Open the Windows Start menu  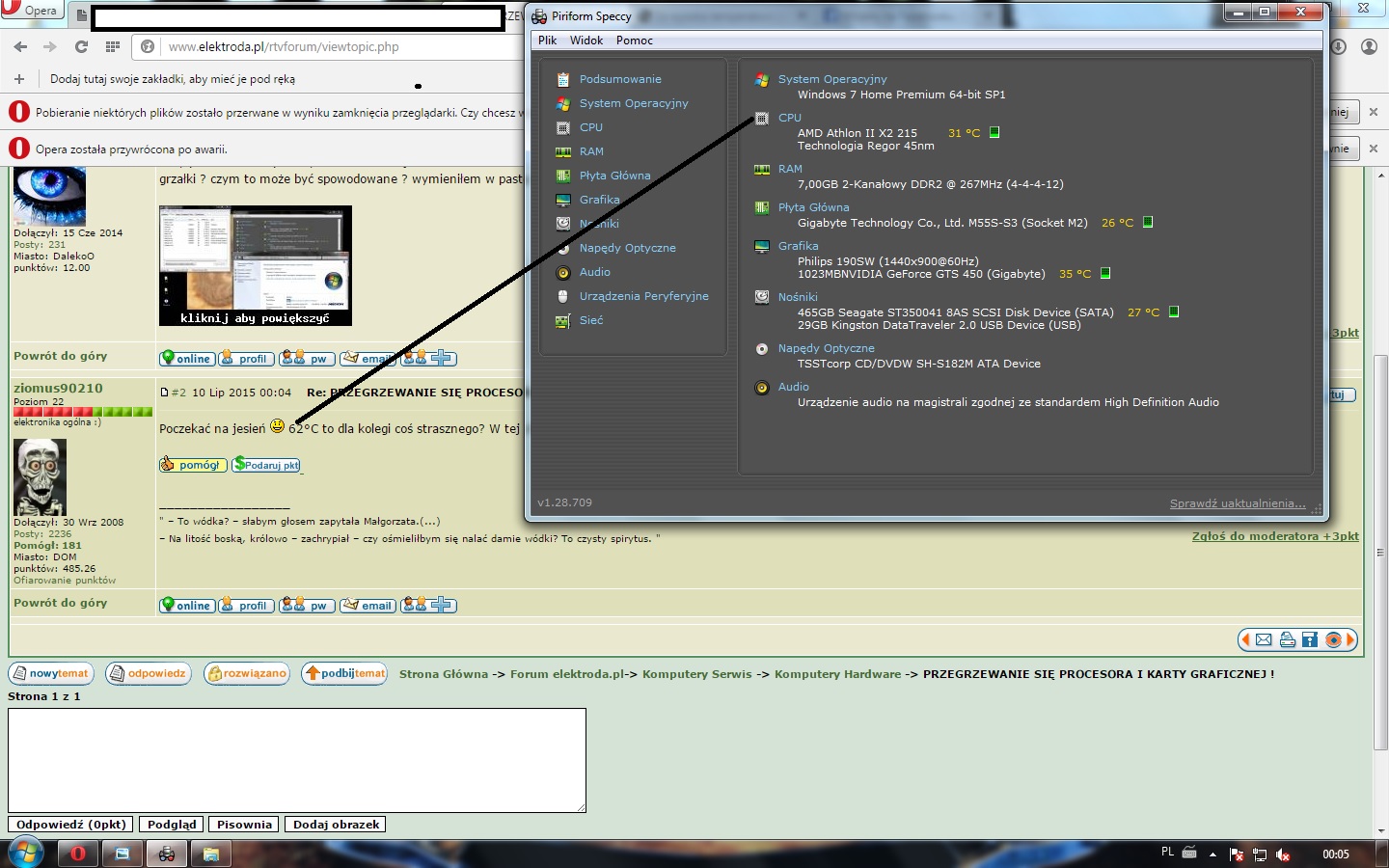pyautogui.click(x=26, y=854)
